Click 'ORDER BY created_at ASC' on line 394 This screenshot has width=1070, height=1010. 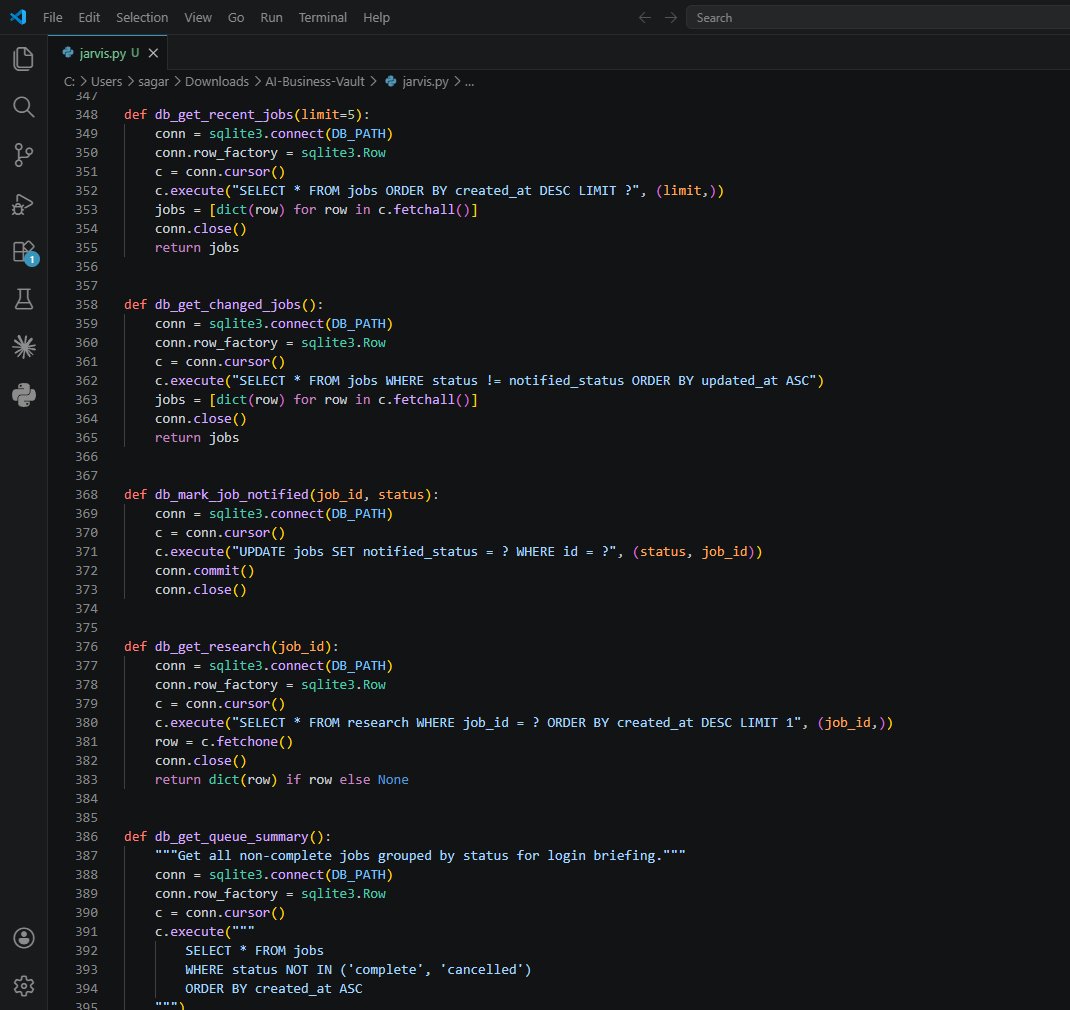(x=274, y=988)
